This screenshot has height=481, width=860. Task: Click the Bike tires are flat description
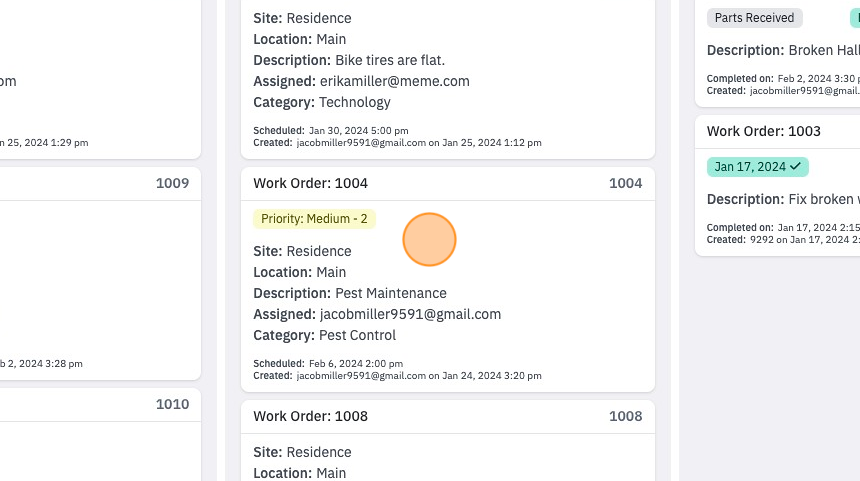point(390,60)
